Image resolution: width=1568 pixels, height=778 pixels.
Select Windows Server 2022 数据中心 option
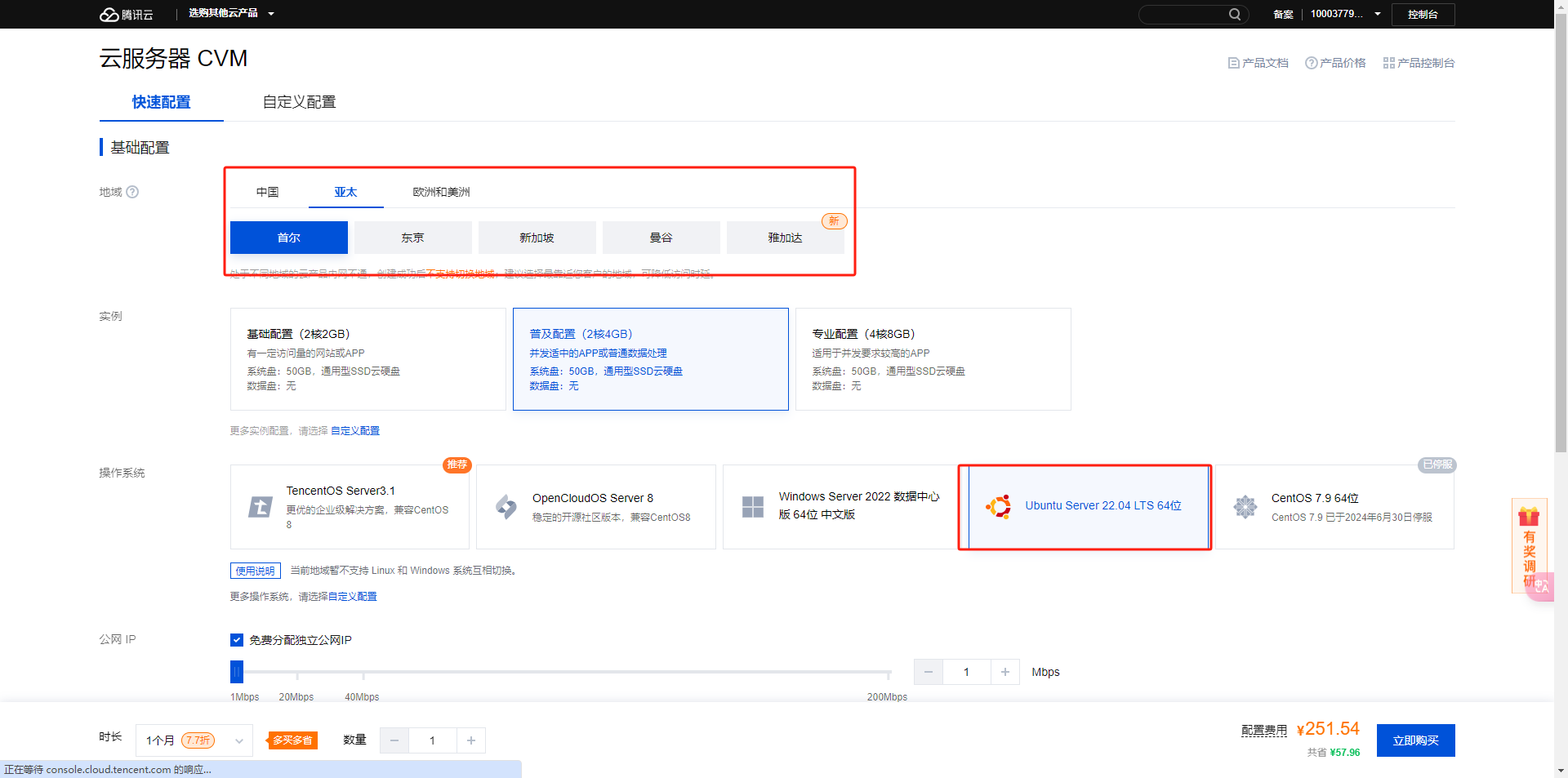842,507
